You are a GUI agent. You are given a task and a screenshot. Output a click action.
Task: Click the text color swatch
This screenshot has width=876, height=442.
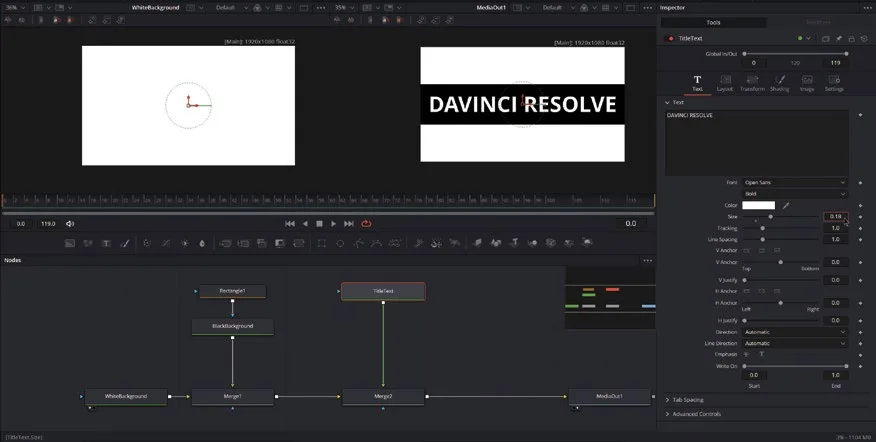[x=759, y=206]
